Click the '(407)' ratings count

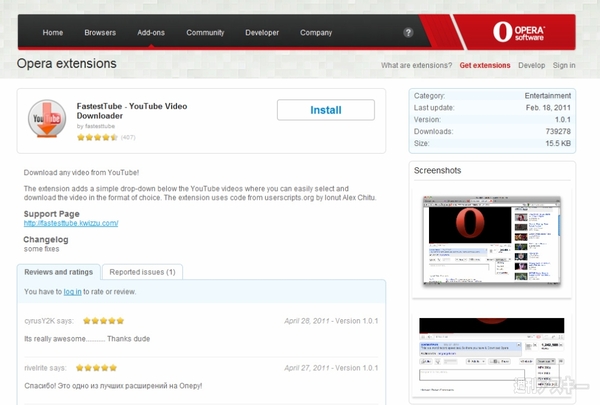pos(128,137)
